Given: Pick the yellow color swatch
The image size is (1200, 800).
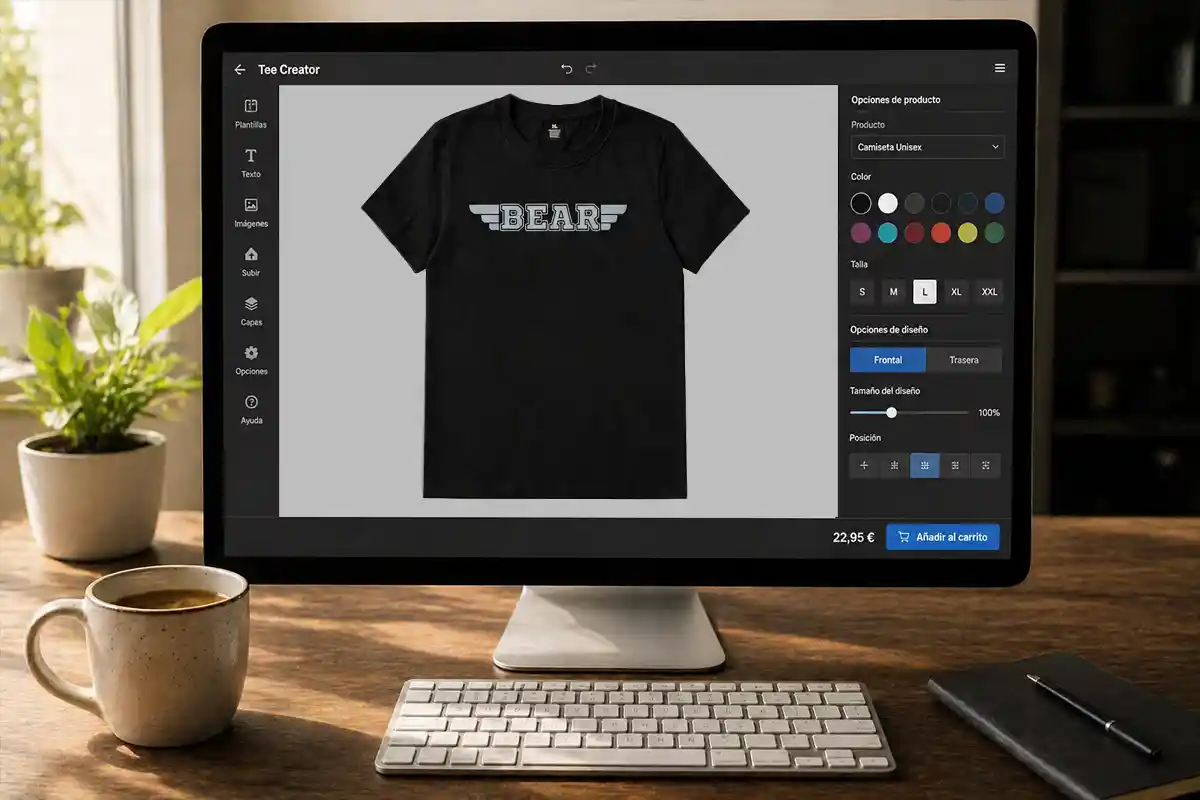Looking at the screenshot, I should coord(967,233).
